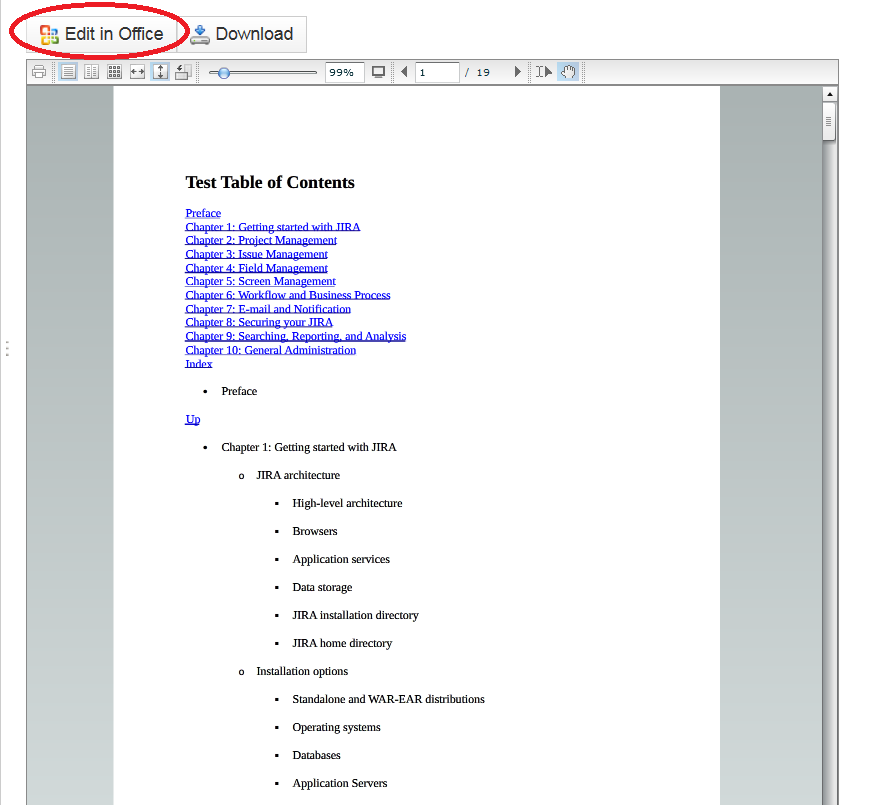Switch to two-page view mode
Viewport: 887px width, 805px height.
click(91, 72)
